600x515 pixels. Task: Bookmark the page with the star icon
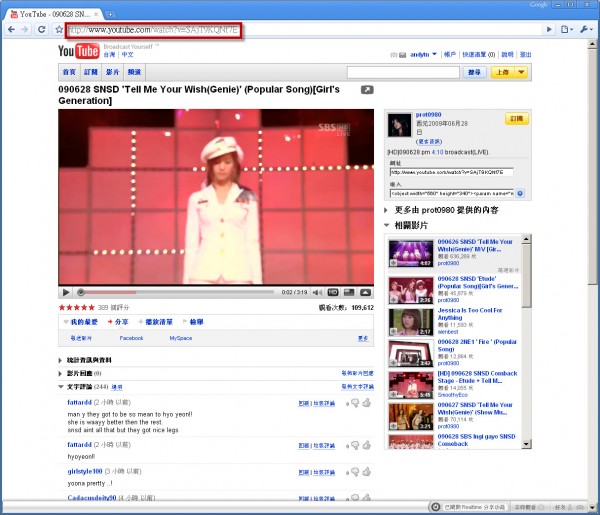(59, 29)
